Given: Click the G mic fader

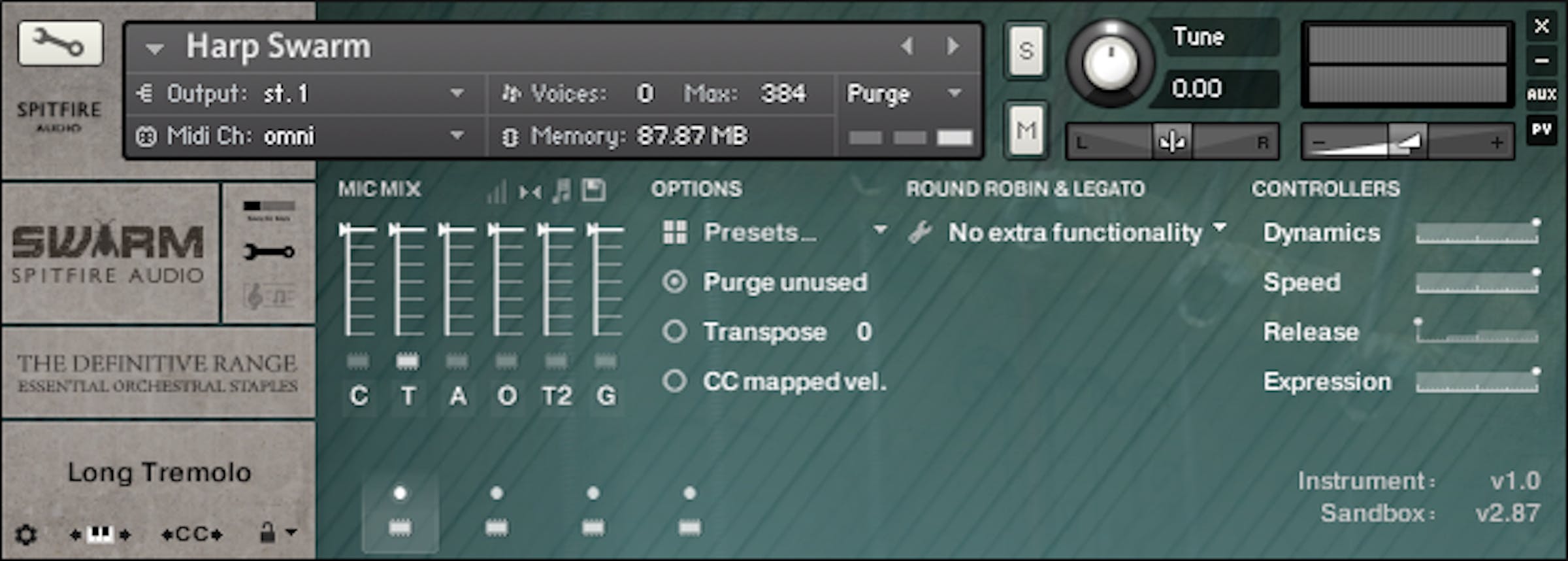Looking at the screenshot, I should (x=606, y=279).
